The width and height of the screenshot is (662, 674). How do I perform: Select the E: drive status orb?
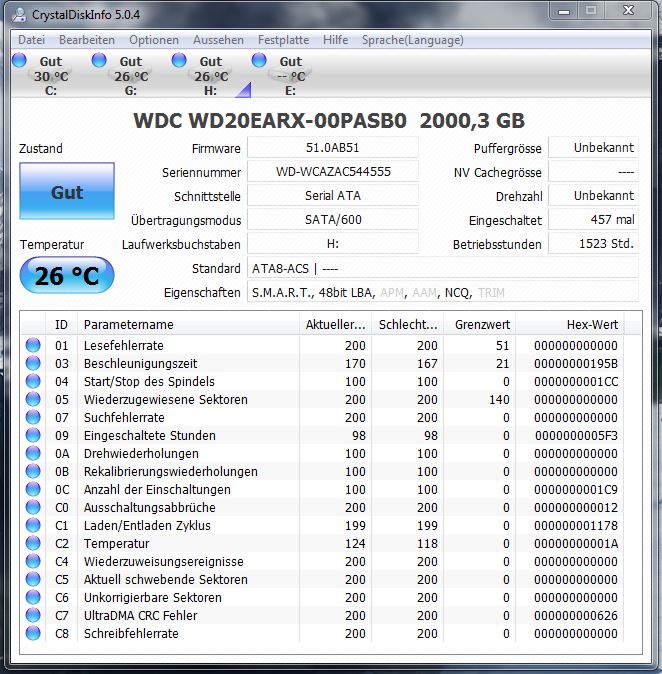pyautogui.click(x=259, y=60)
